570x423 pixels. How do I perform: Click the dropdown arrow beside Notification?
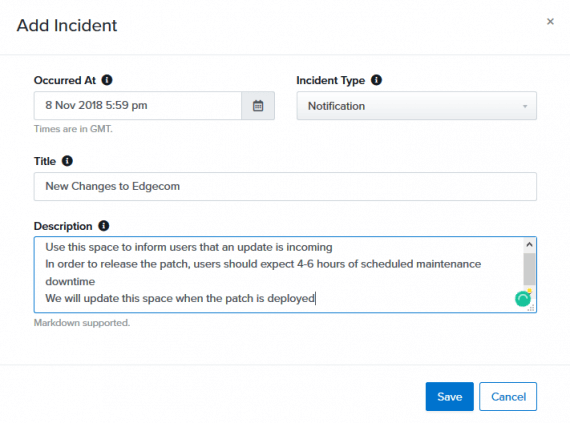pos(525,106)
